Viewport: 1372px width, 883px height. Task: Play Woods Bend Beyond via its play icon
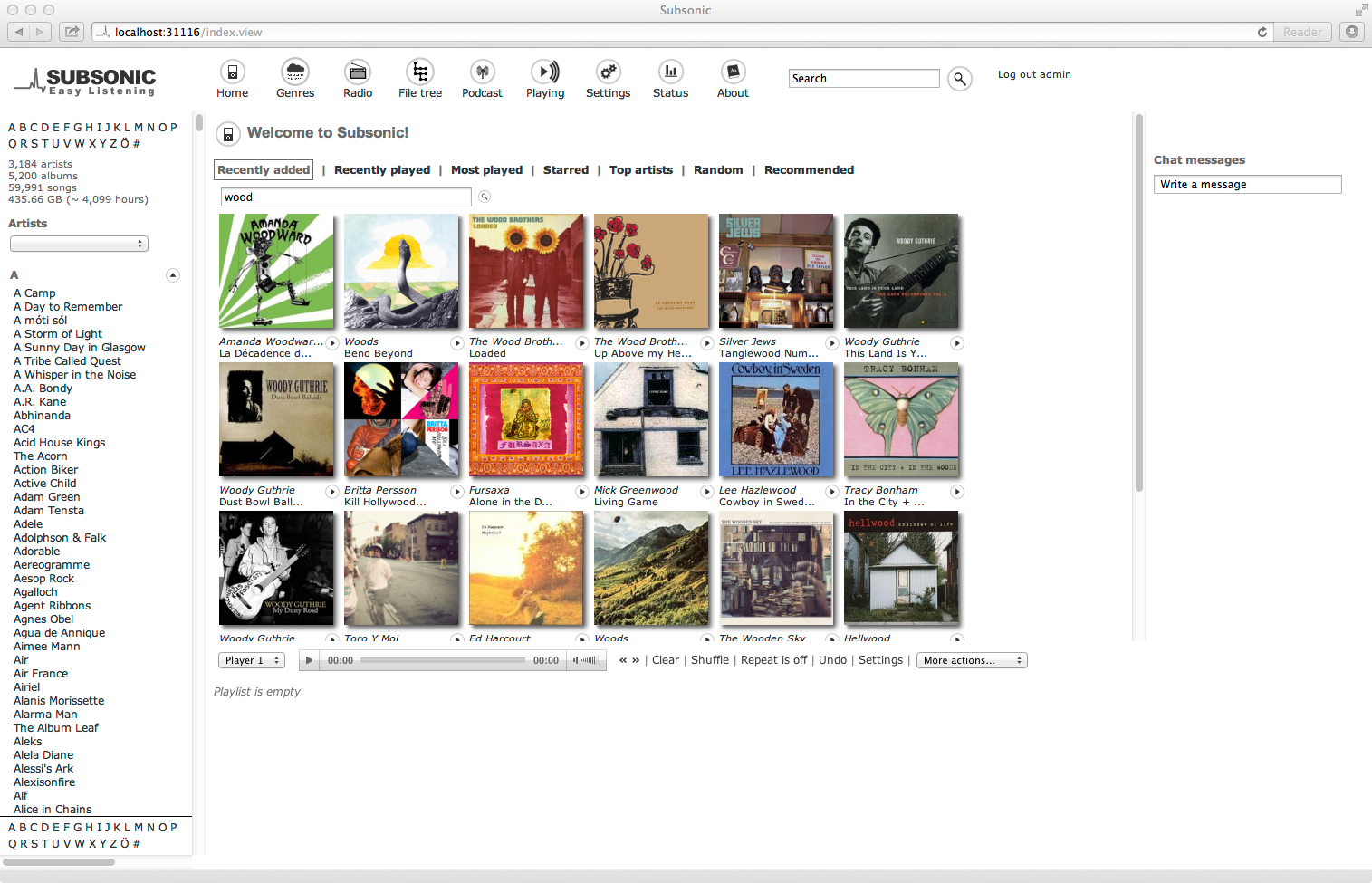coord(457,343)
